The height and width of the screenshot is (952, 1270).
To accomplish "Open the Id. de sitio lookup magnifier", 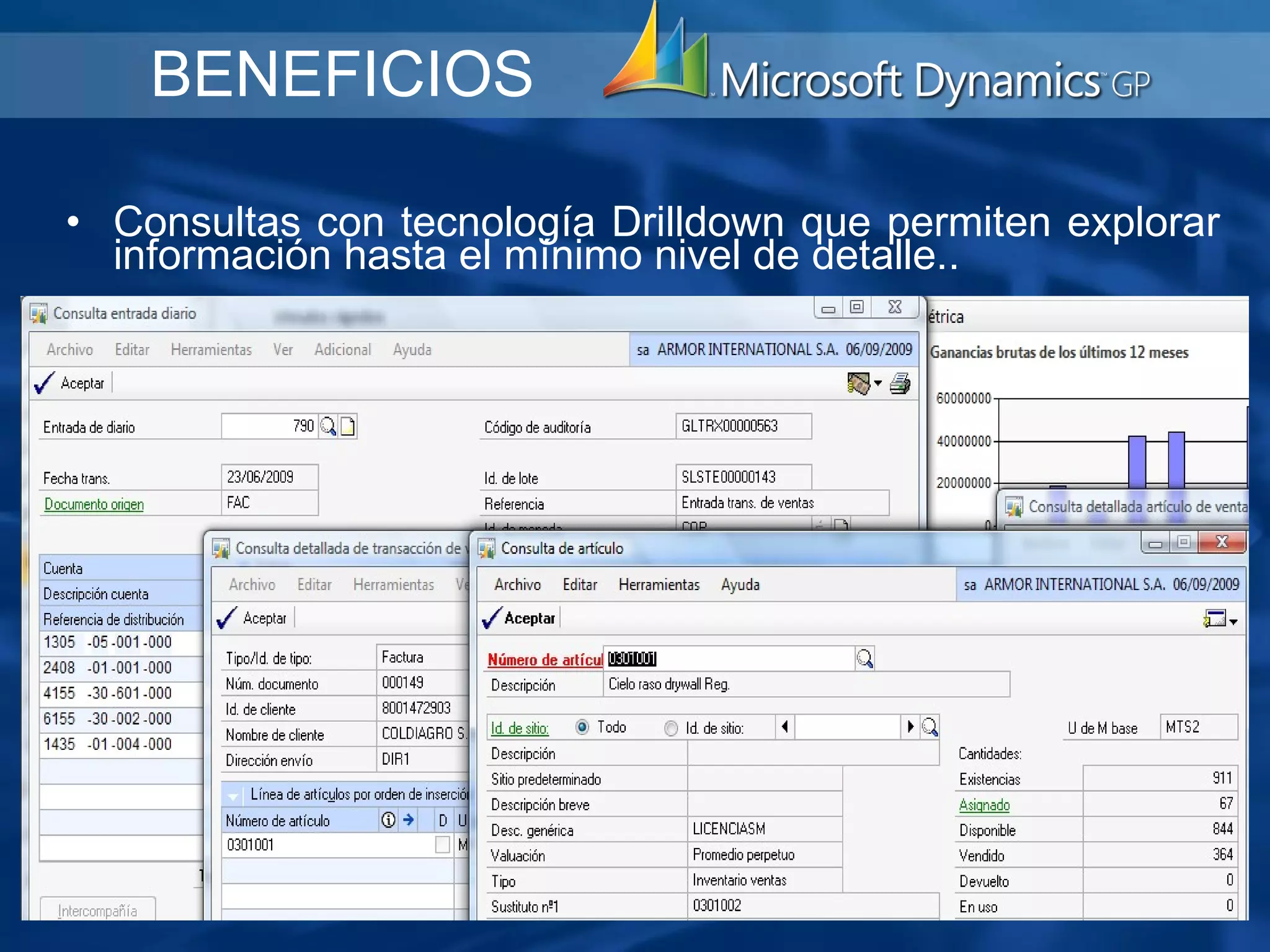I will click(930, 727).
